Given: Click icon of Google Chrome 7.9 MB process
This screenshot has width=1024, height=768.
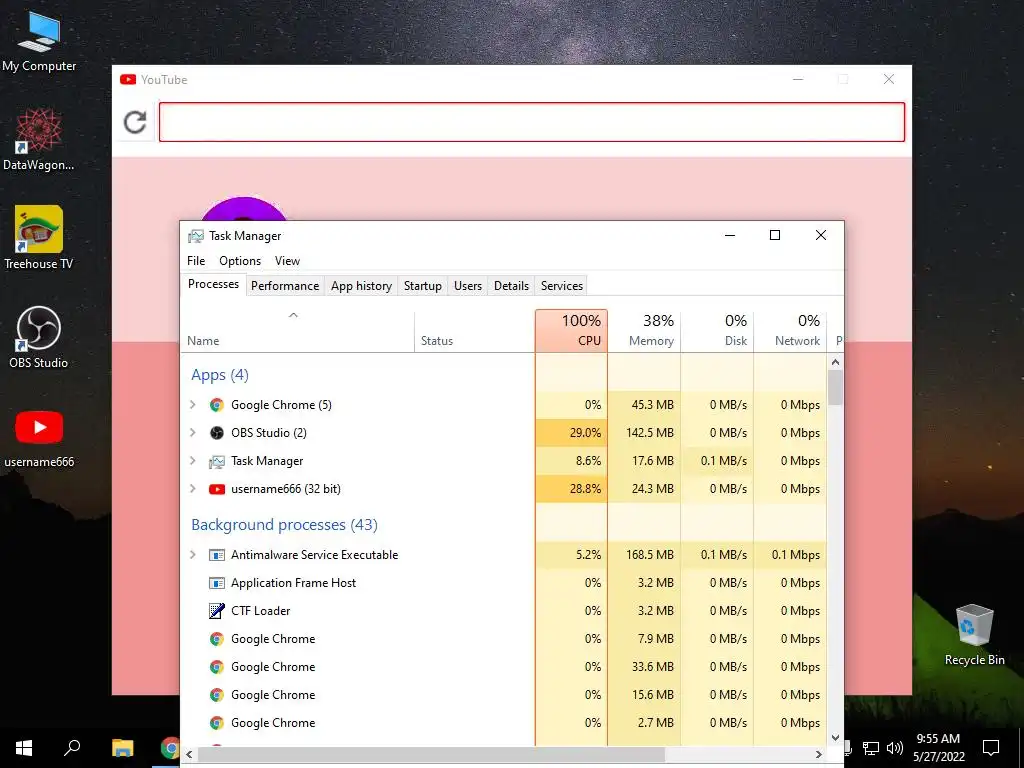Looking at the screenshot, I should pyautogui.click(x=217, y=639).
